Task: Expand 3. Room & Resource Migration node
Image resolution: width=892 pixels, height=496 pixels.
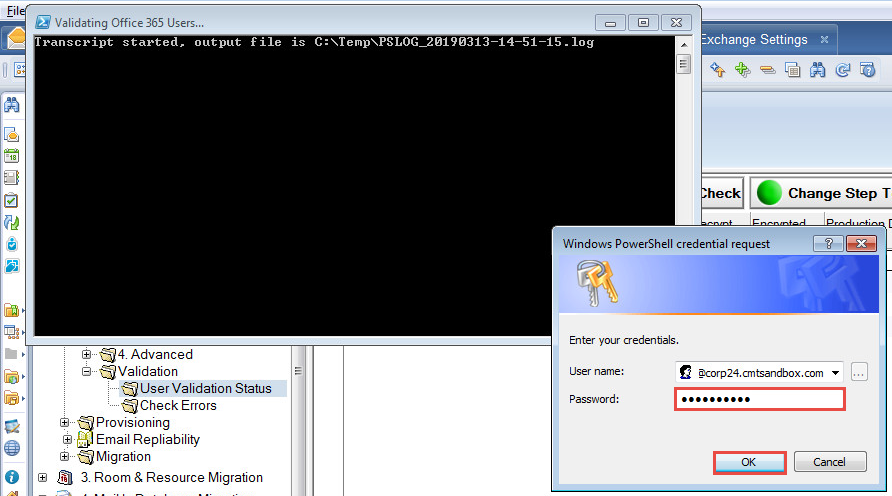Action: tap(43, 477)
